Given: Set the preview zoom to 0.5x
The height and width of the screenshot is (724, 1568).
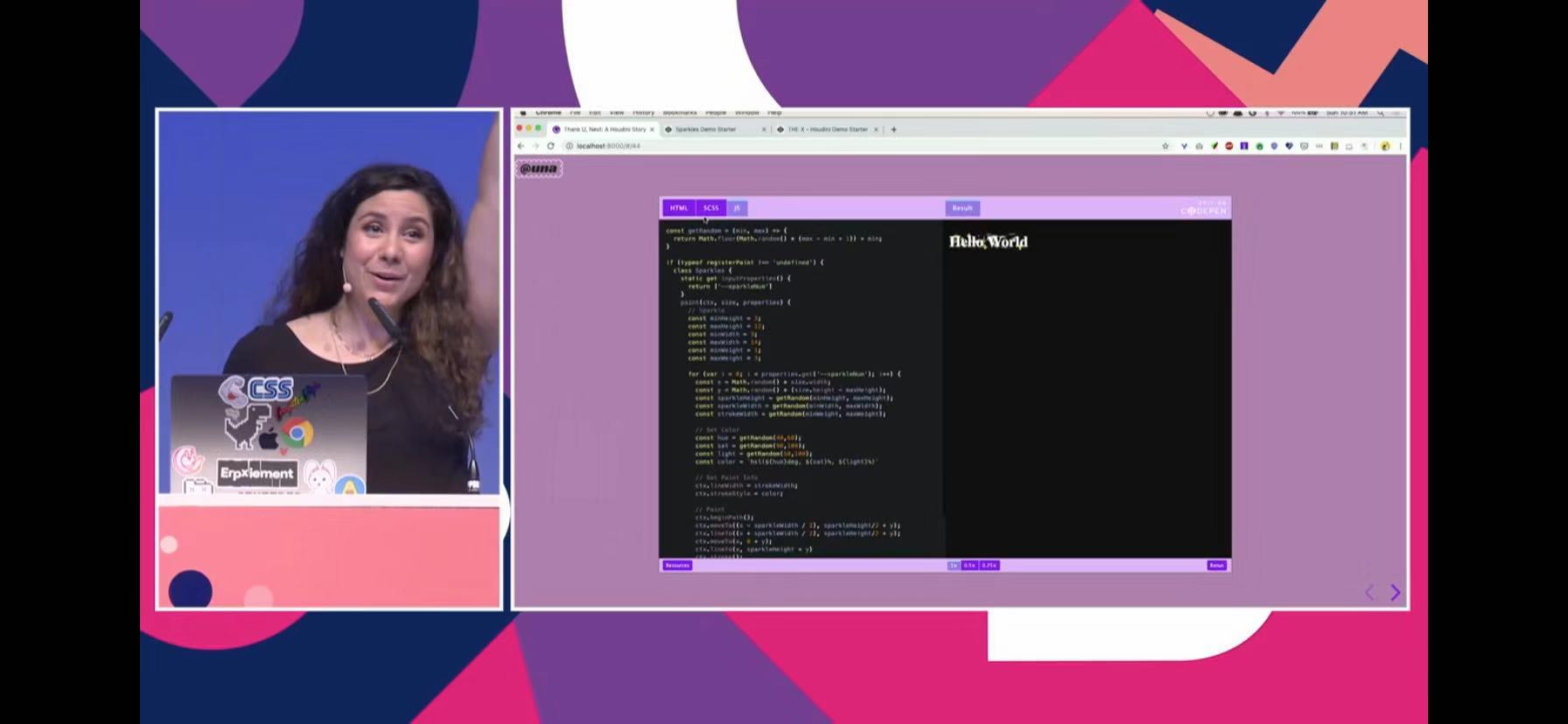Looking at the screenshot, I should pyautogui.click(x=969, y=565).
